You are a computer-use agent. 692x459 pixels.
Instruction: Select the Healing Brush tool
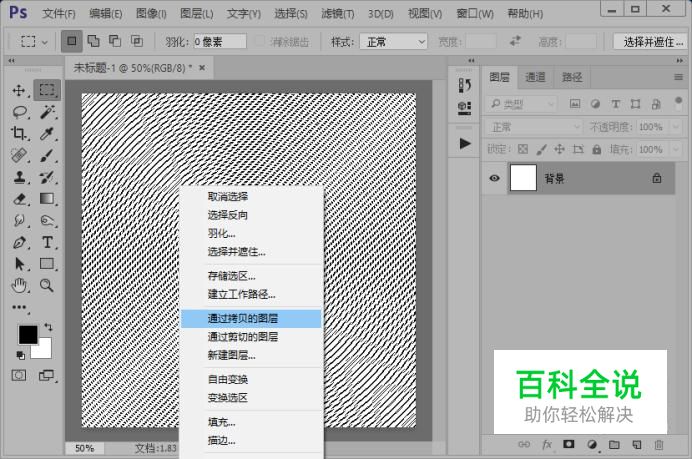point(19,155)
